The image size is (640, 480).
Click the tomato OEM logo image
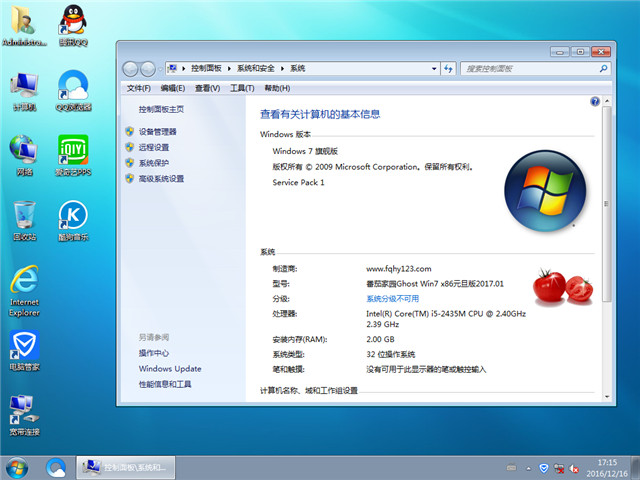point(563,287)
